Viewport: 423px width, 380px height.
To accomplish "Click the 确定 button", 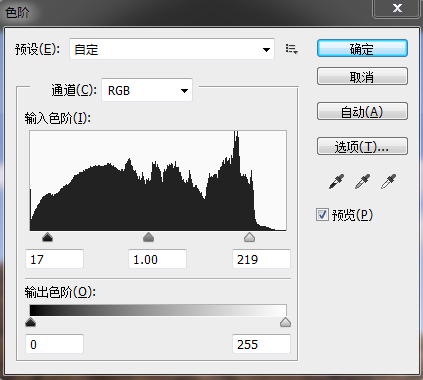I will pyautogui.click(x=362, y=49).
